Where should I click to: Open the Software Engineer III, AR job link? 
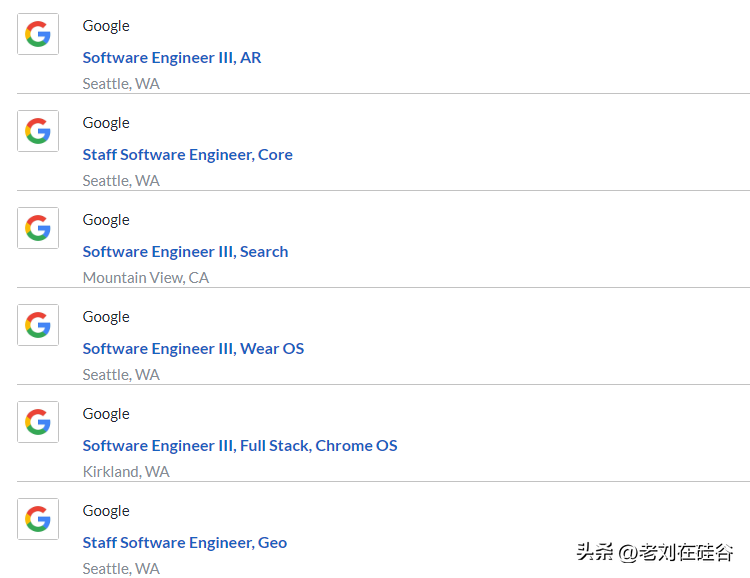171,58
